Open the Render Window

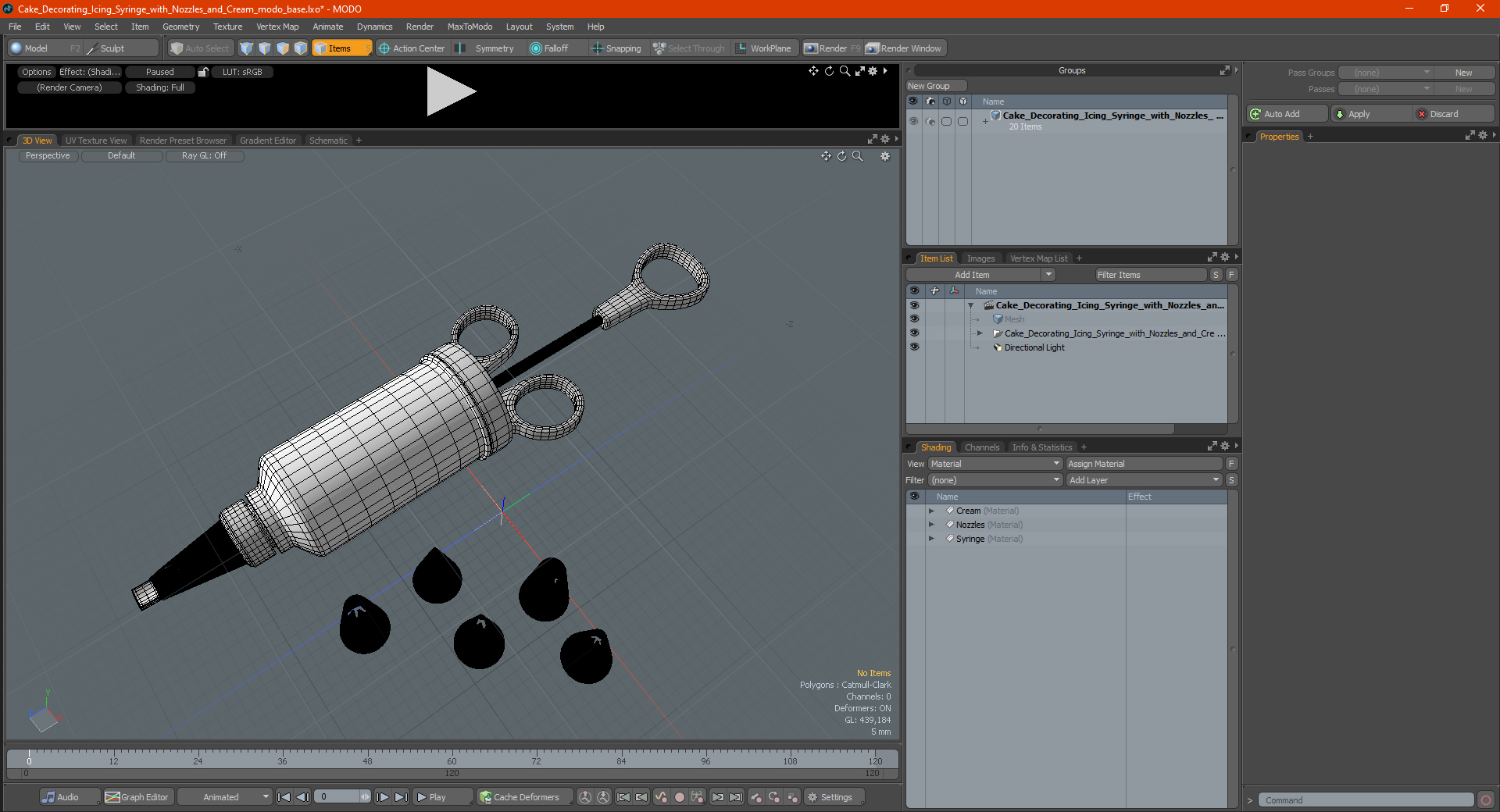click(905, 48)
